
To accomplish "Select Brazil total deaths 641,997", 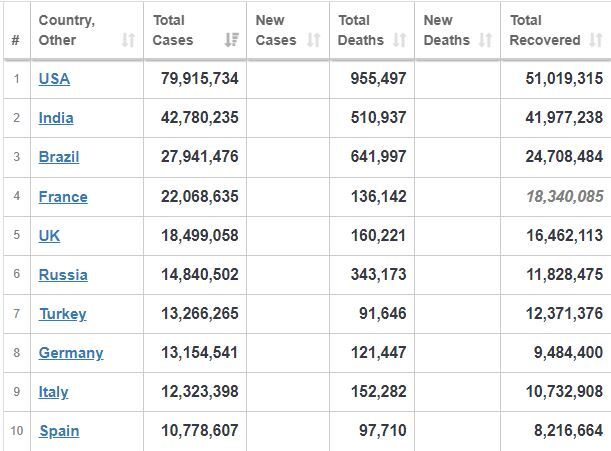I will tap(378, 156).
